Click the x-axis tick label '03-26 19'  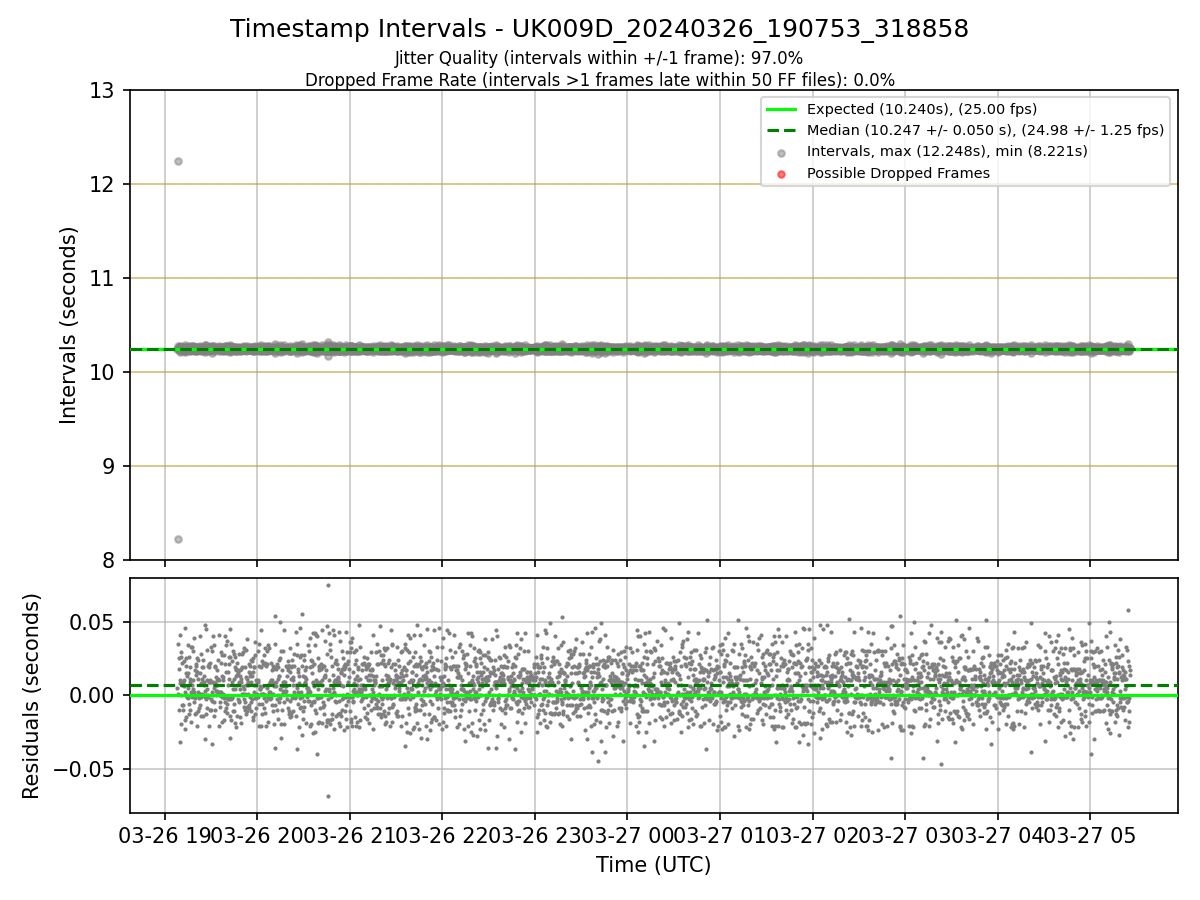click(x=165, y=836)
